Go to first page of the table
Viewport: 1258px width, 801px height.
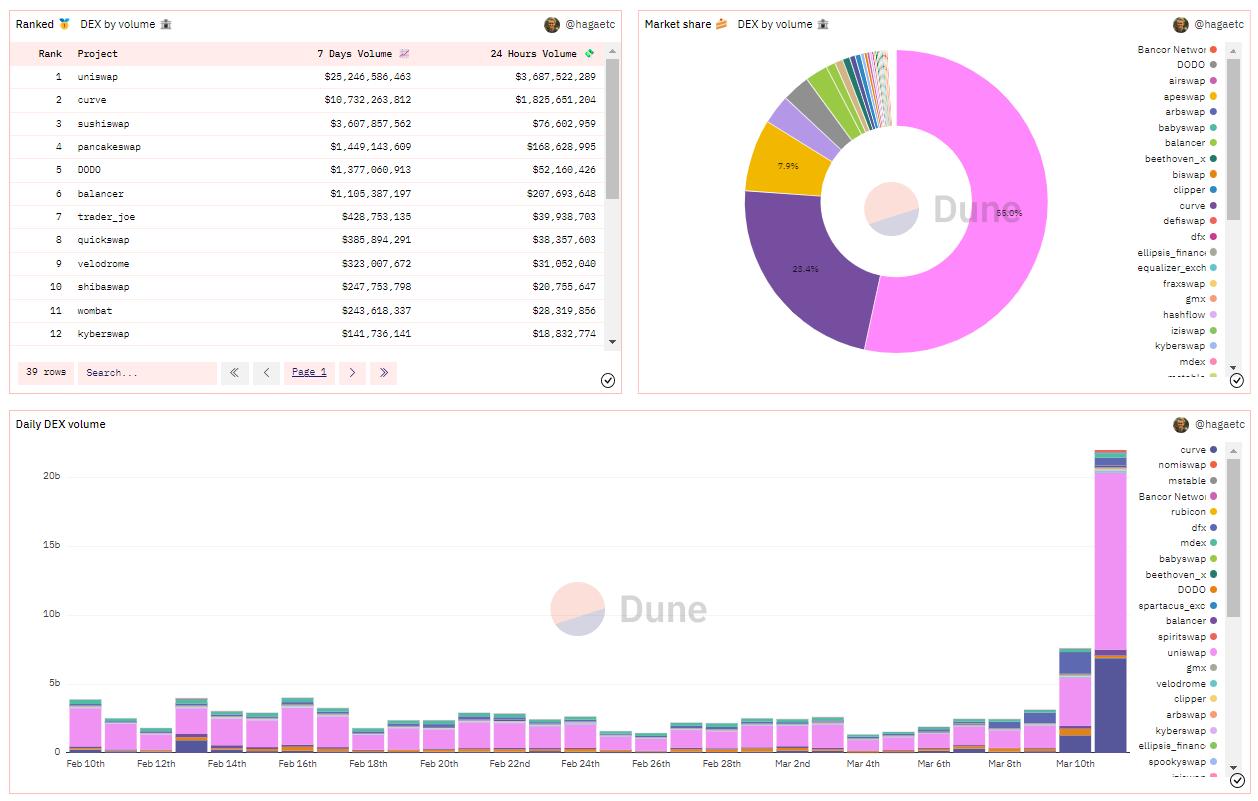tap(234, 373)
